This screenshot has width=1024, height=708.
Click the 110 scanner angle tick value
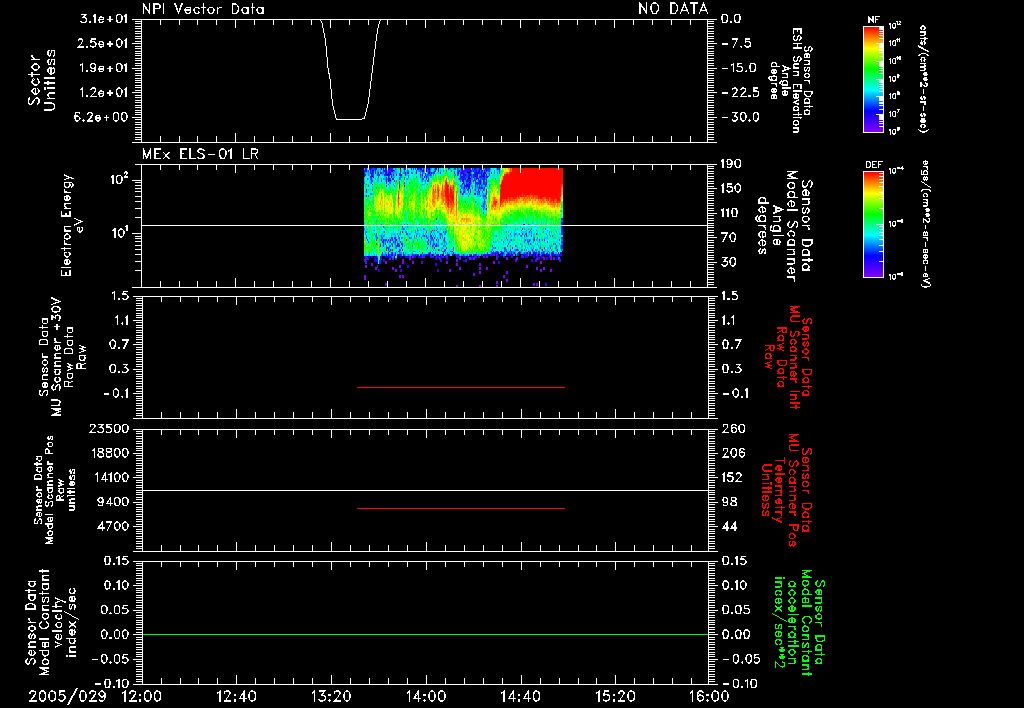(x=731, y=213)
